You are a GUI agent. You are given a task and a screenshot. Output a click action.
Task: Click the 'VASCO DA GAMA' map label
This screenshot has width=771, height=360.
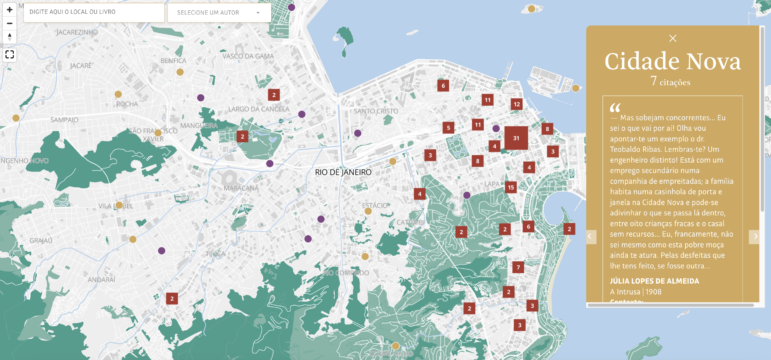248,56
